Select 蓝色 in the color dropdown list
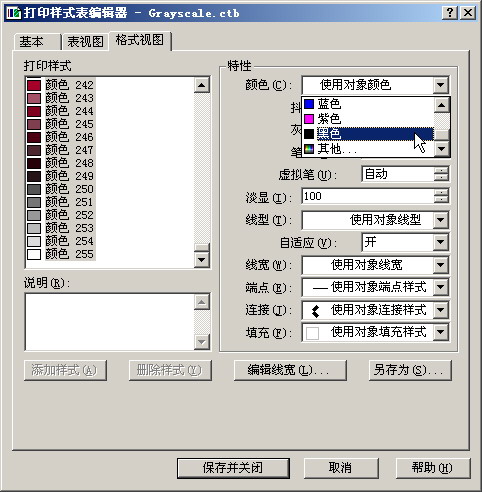This screenshot has width=482, height=492. 368,104
